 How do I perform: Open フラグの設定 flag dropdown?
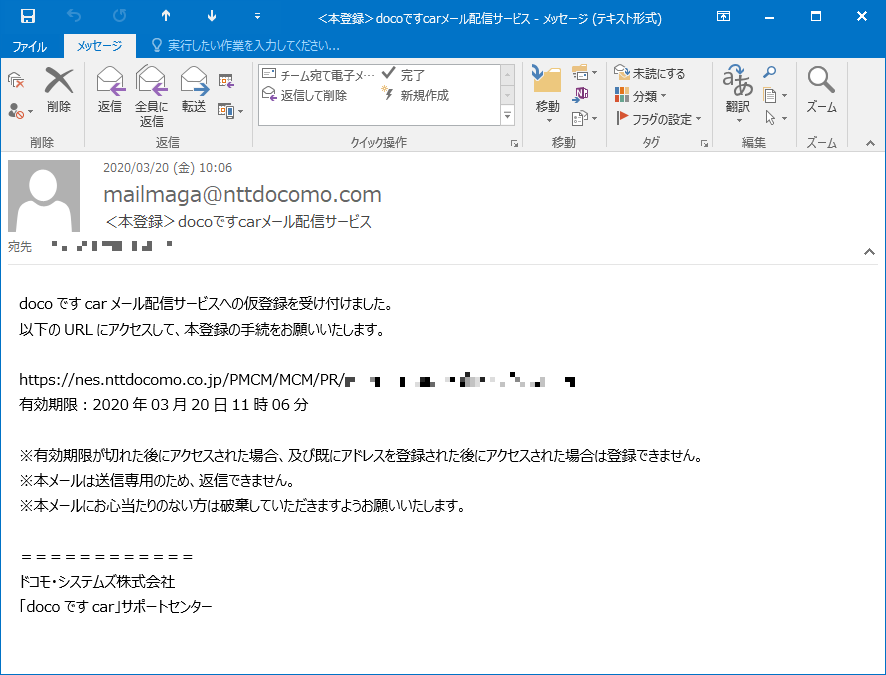point(659,119)
